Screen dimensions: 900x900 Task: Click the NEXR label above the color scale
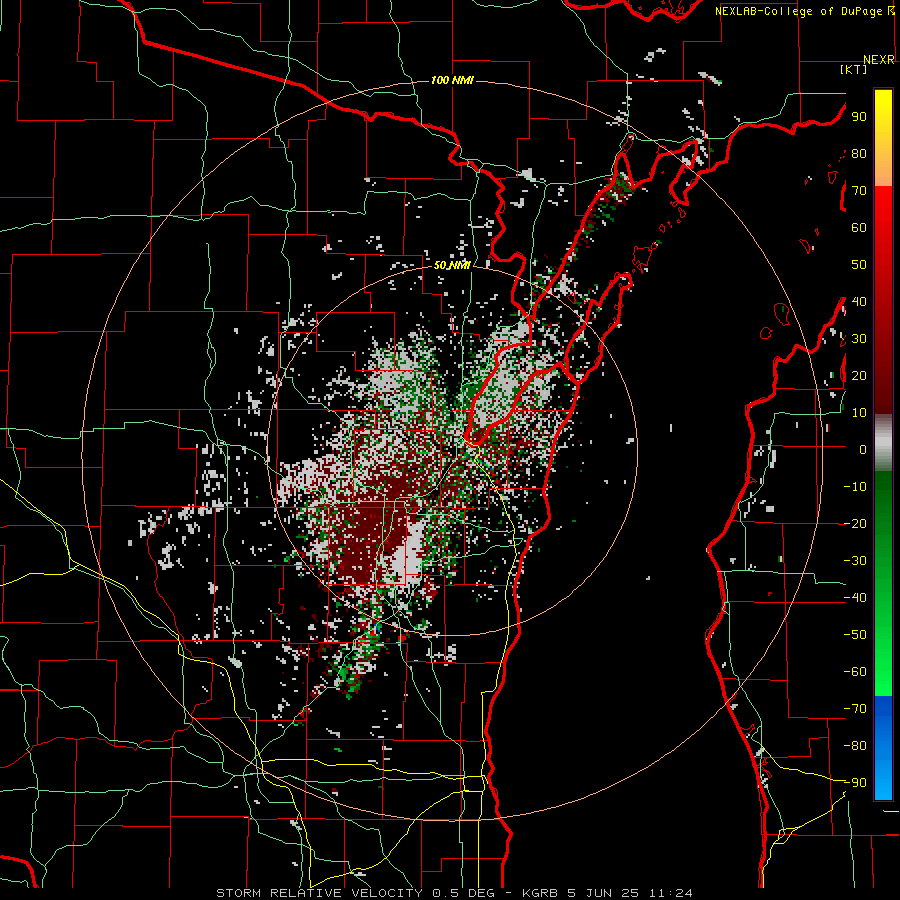point(879,60)
